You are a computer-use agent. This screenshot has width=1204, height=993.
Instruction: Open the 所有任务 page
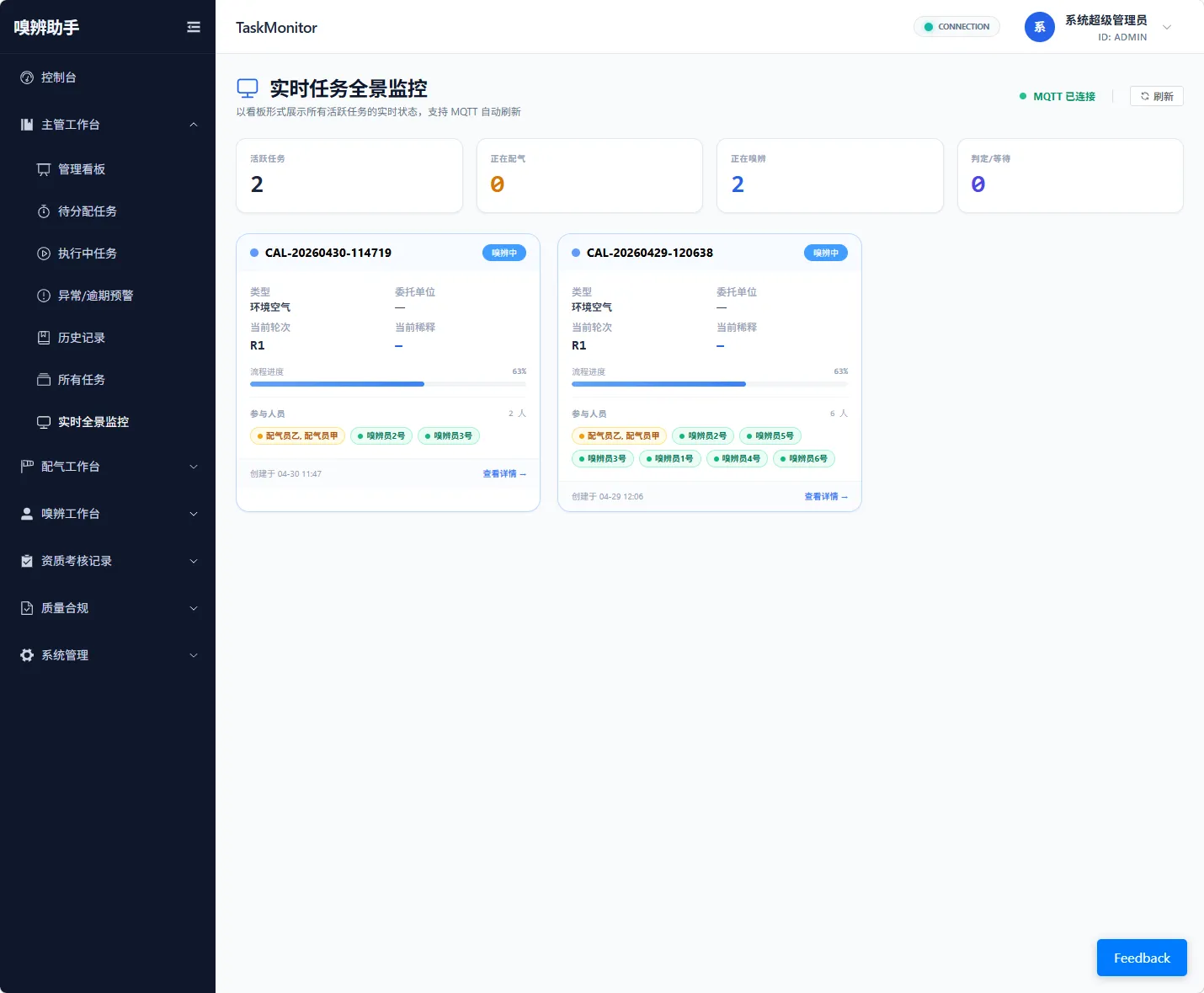[x=108, y=380]
